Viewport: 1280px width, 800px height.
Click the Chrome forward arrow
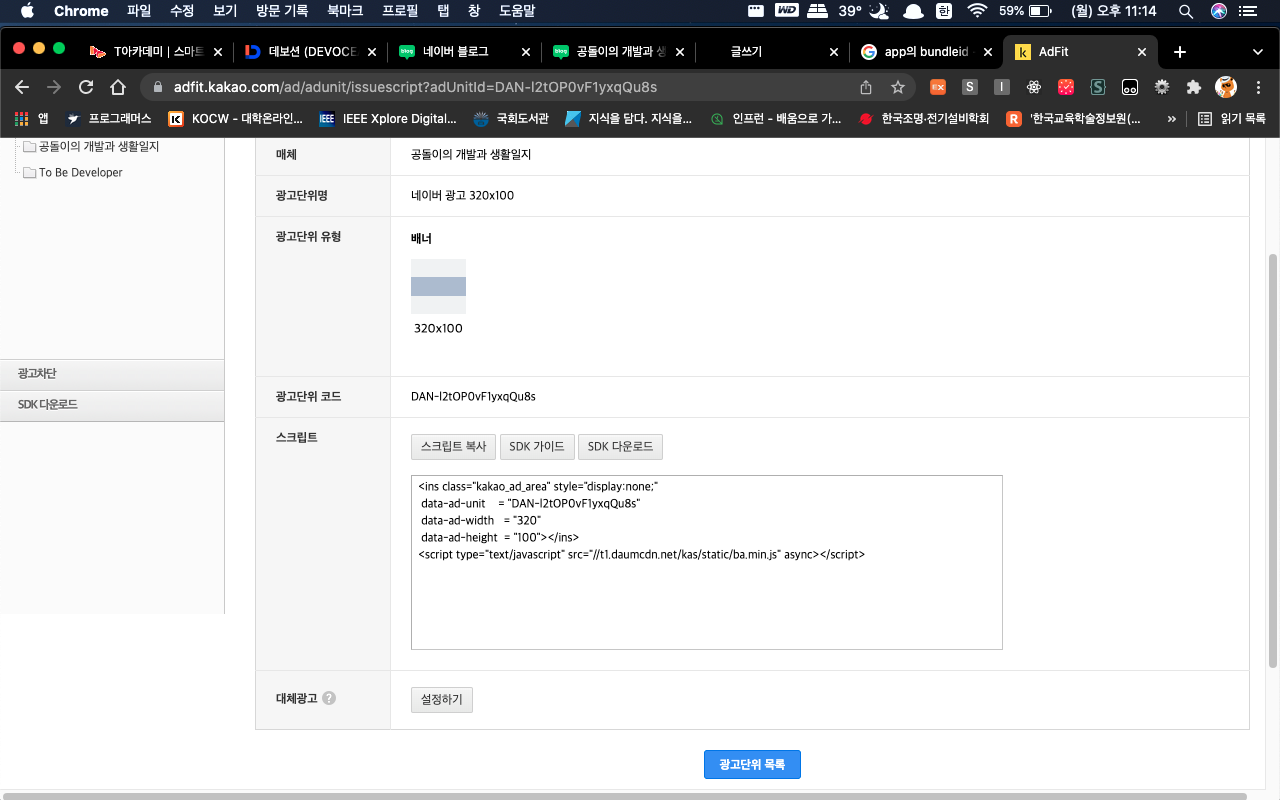click(x=54, y=87)
